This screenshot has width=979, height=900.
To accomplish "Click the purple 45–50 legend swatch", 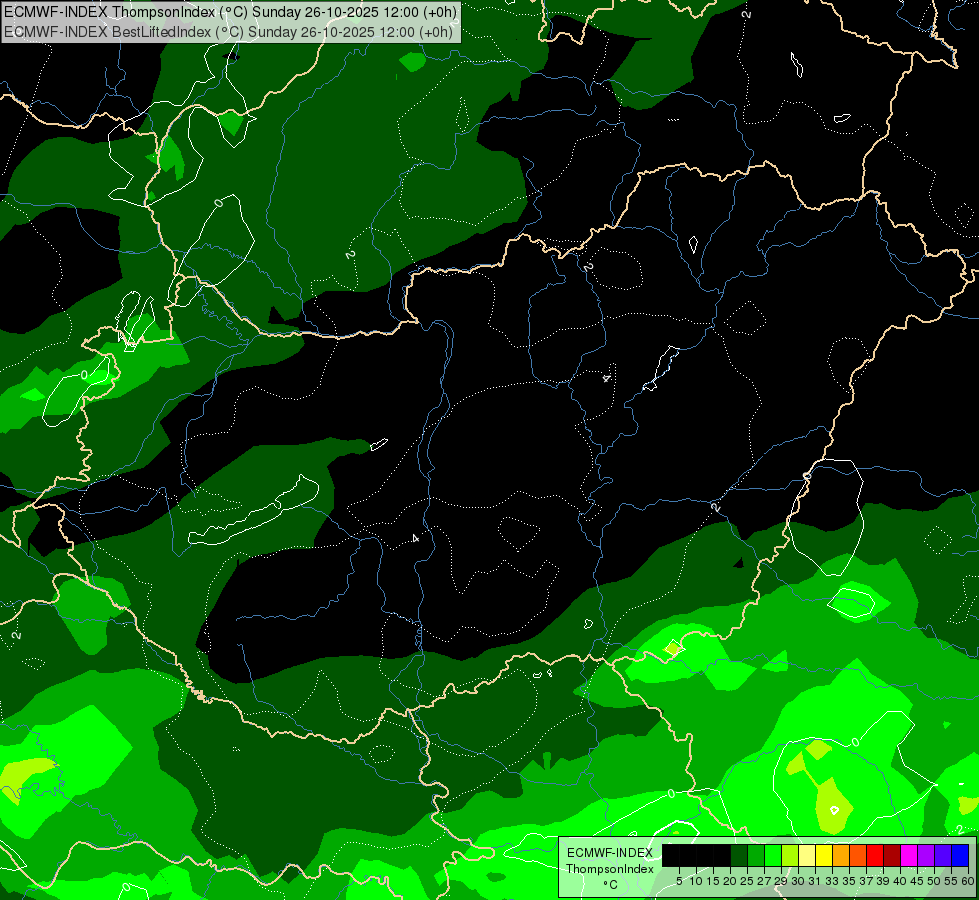I will [926, 855].
